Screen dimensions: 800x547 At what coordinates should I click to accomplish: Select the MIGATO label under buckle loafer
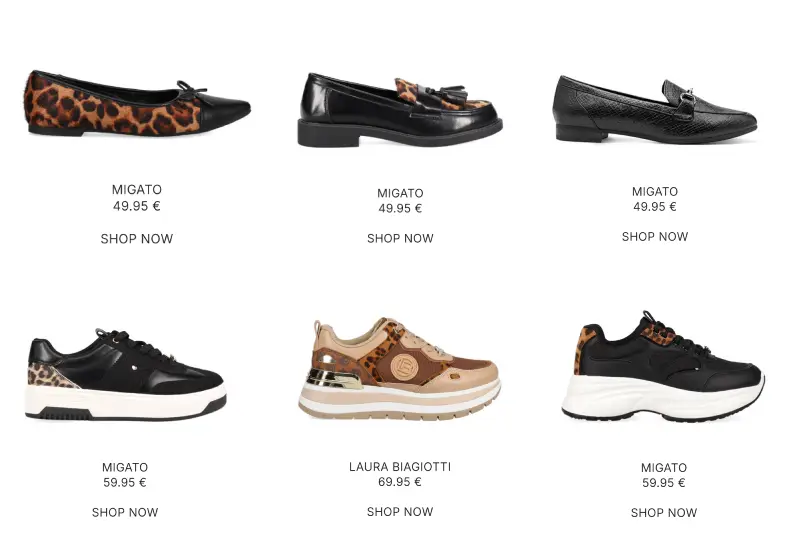(655, 192)
